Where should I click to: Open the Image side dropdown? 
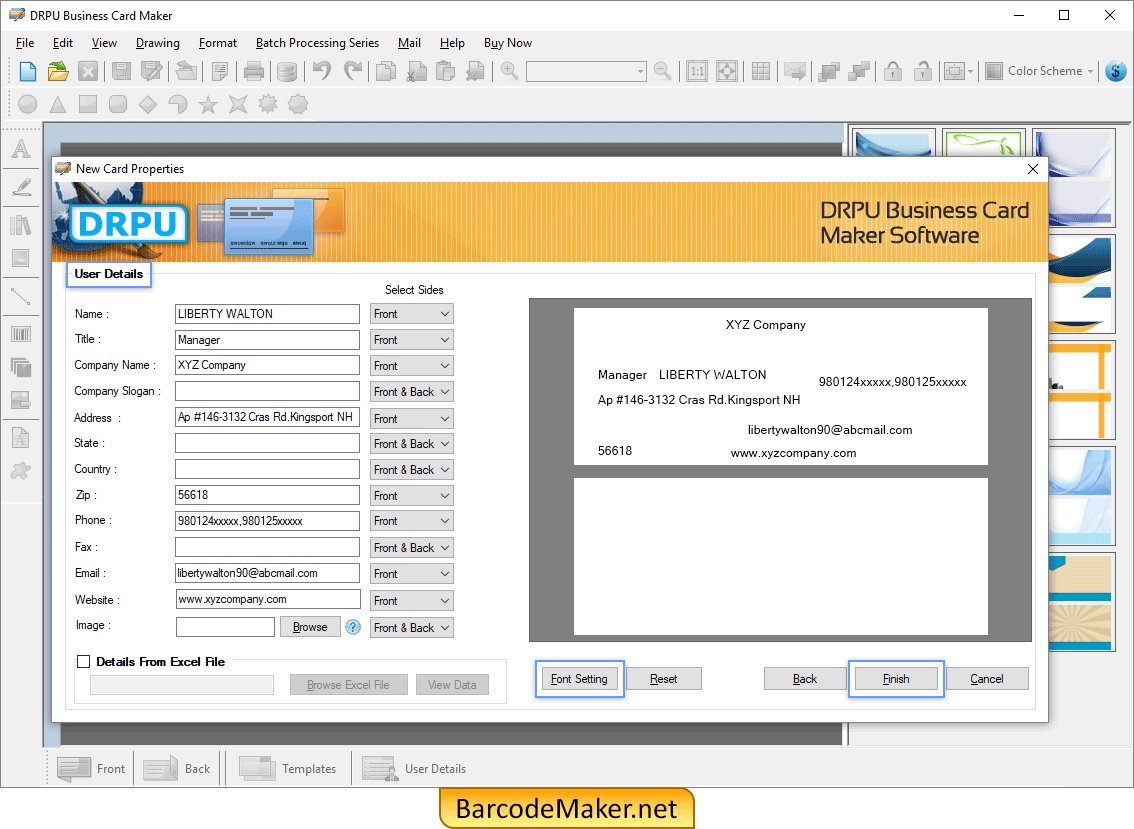(412, 628)
